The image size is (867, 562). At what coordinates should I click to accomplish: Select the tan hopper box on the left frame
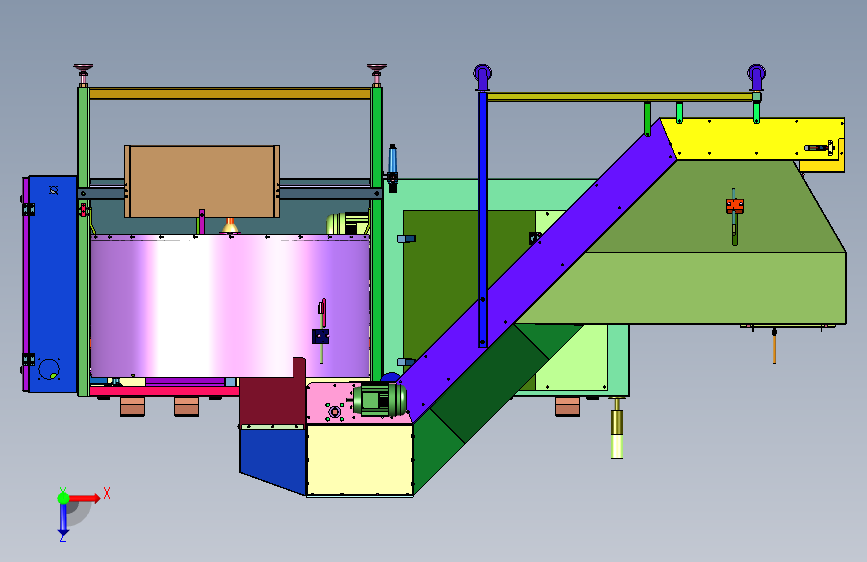[202, 181]
